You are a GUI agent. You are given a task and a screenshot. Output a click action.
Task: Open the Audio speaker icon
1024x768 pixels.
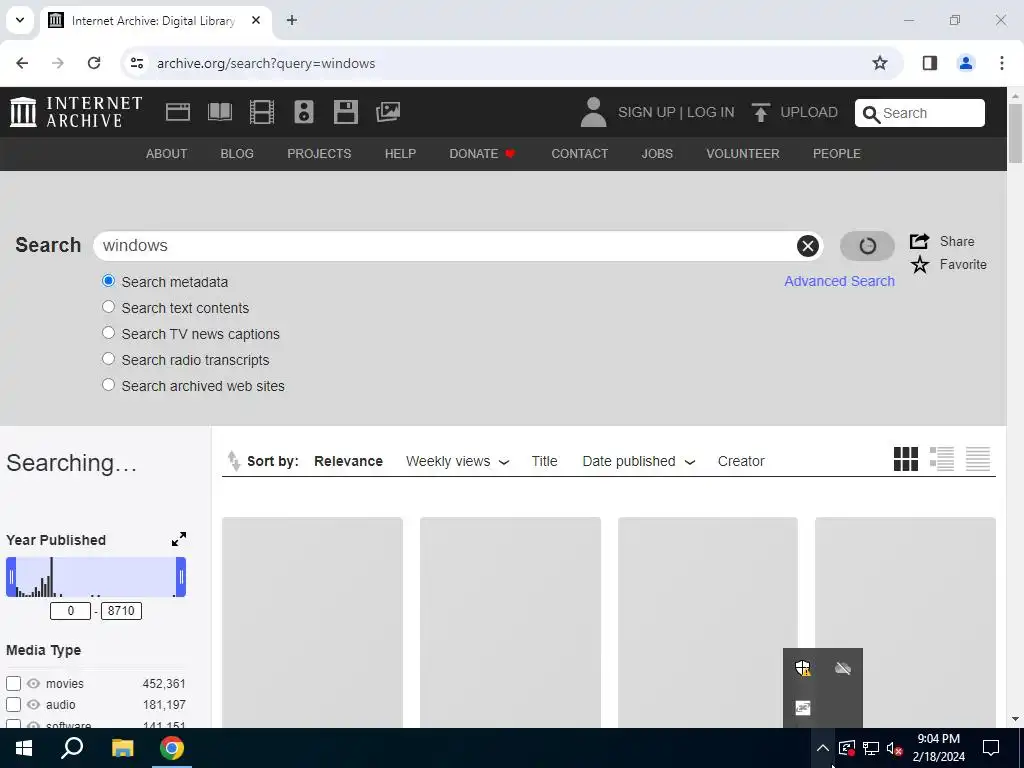coord(304,112)
